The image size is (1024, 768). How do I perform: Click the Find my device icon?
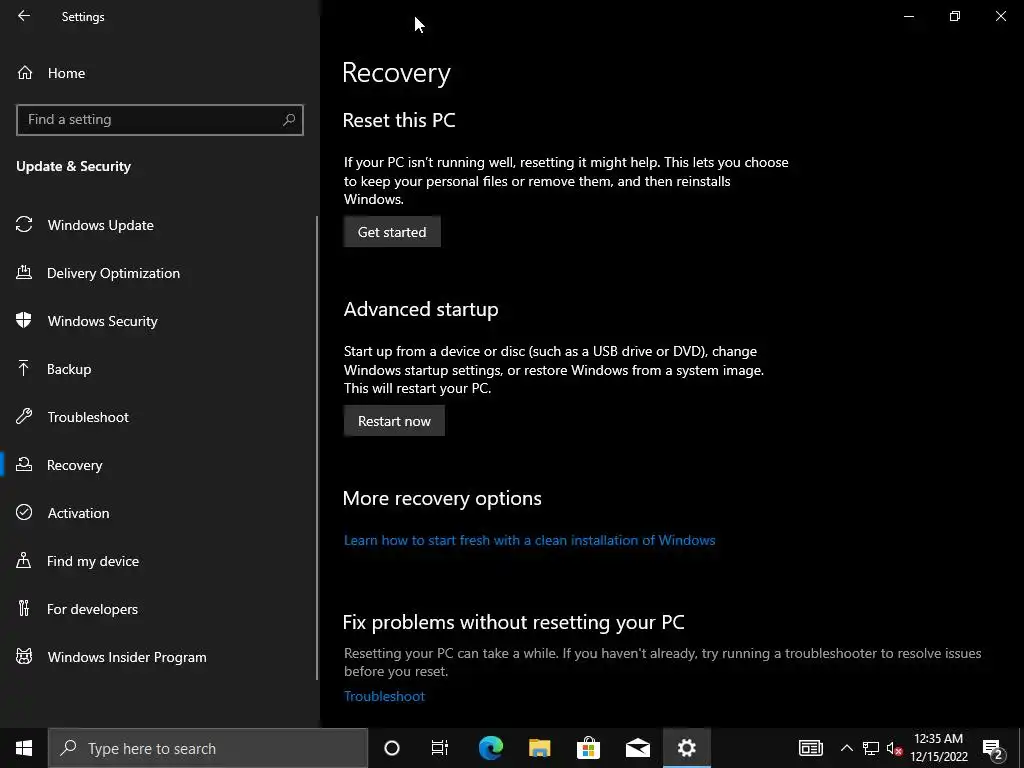pos(24,560)
